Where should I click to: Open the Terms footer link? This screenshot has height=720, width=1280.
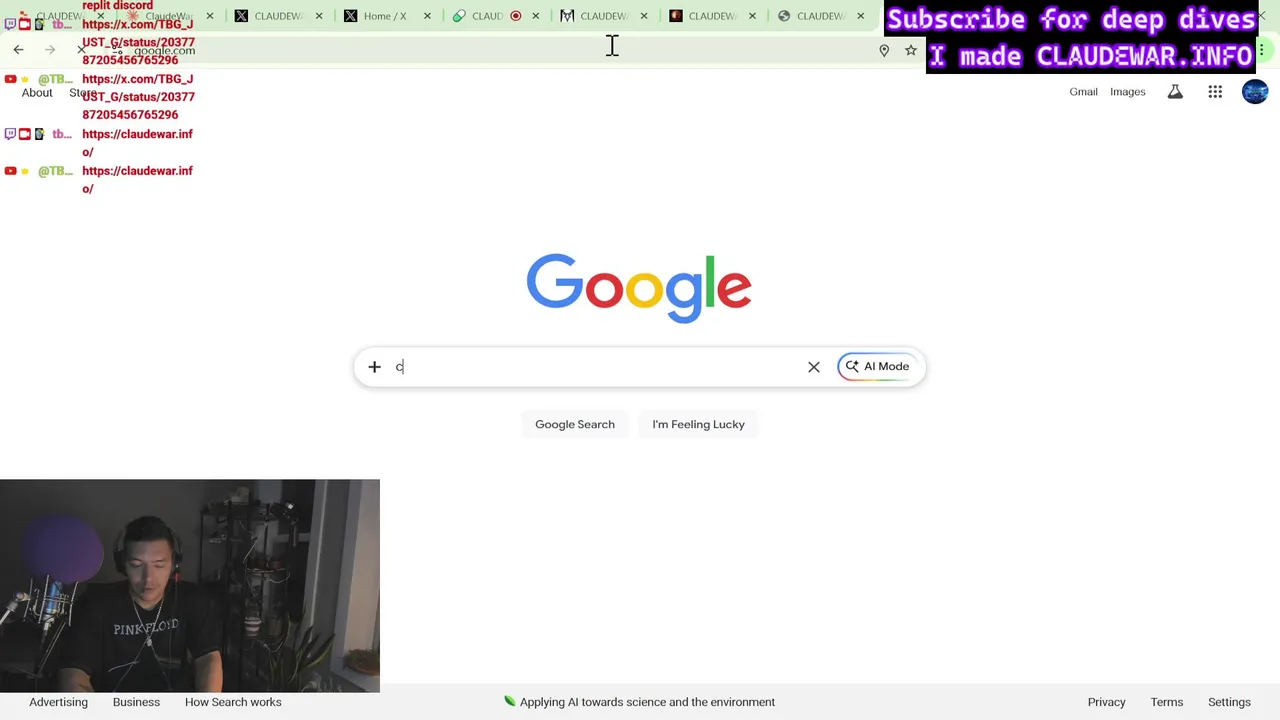(x=1166, y=702)
